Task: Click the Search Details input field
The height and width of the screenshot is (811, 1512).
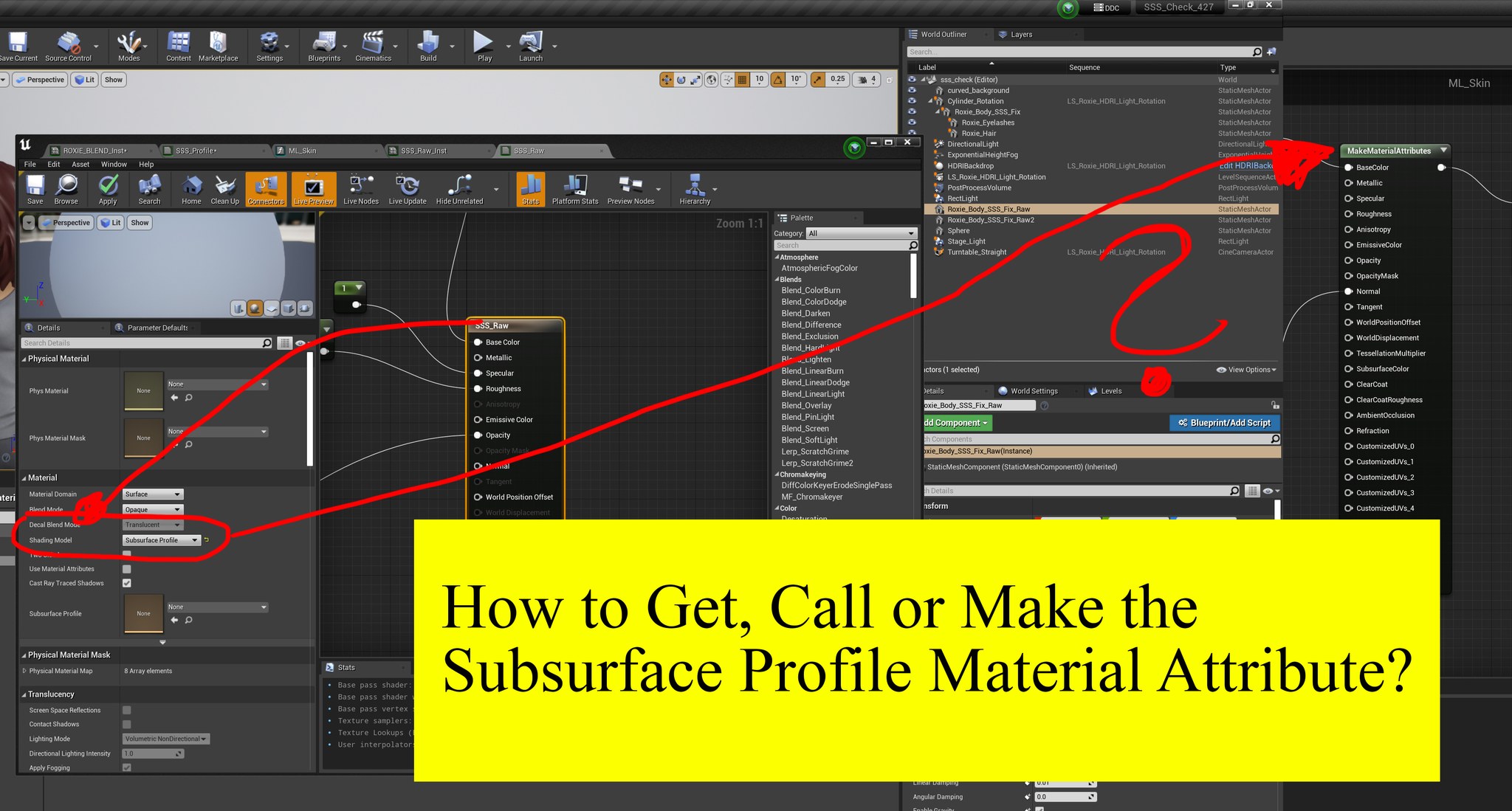Action: click(148, 343)
